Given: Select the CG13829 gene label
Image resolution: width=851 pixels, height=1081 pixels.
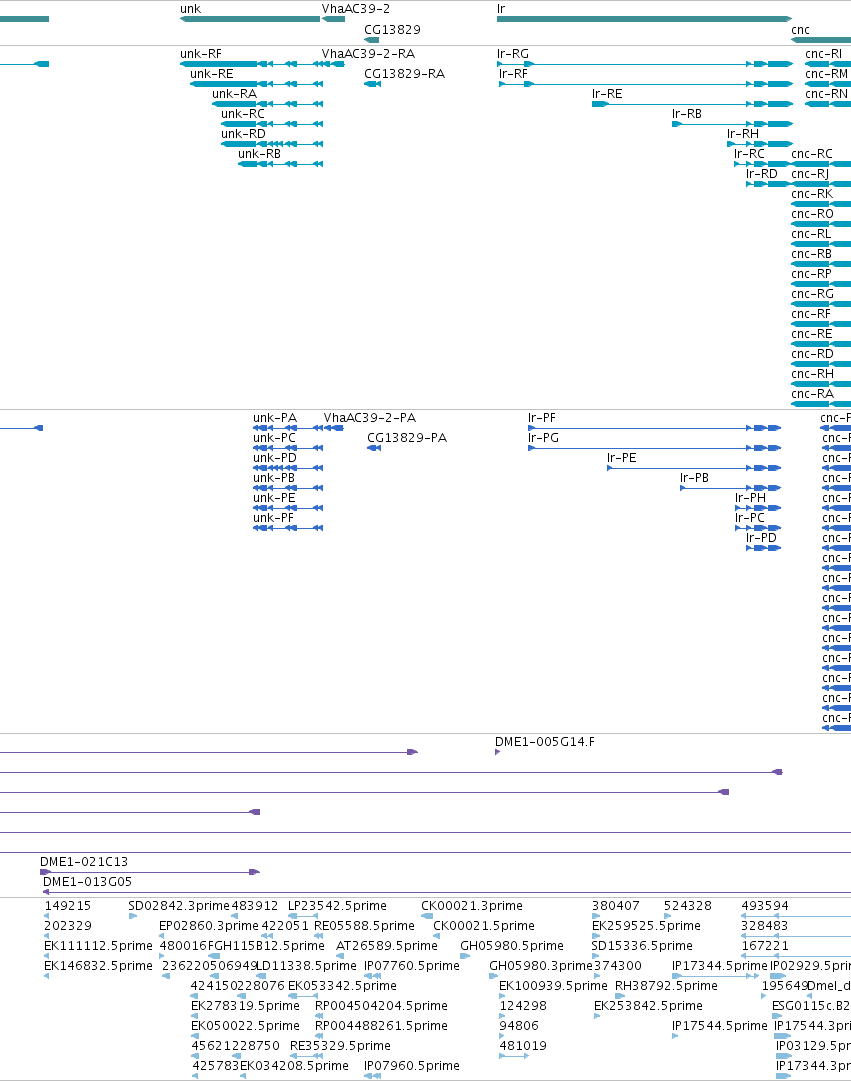Looking at the screenshot, I should point(392,30).
